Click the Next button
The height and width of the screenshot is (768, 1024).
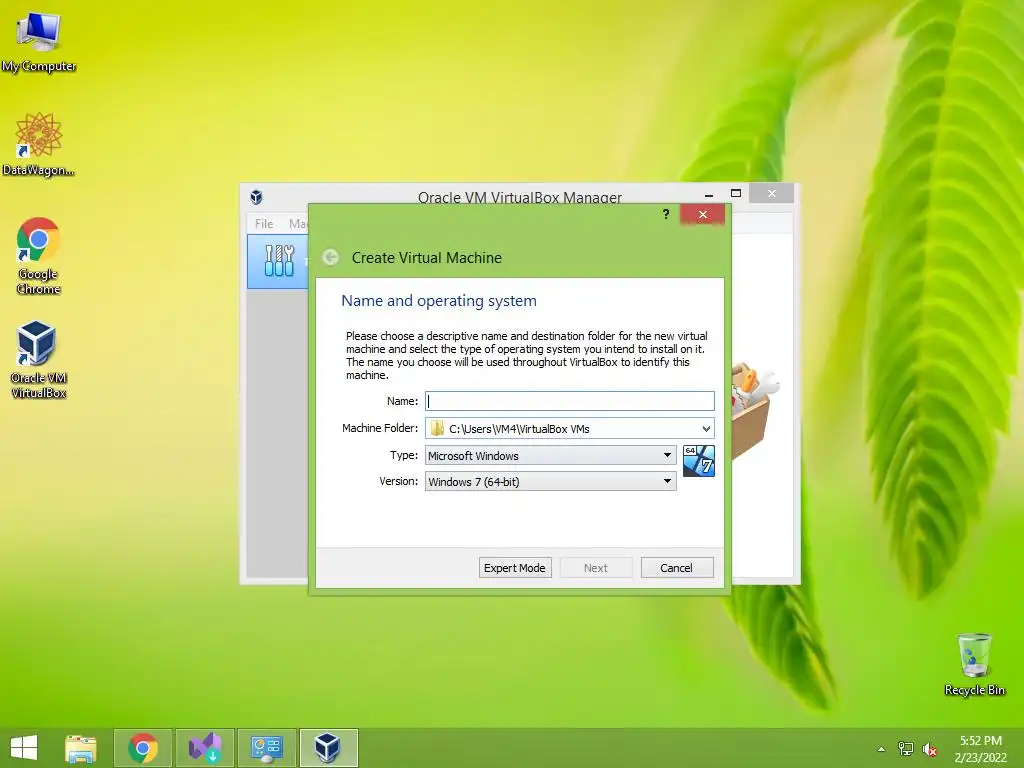[x=596, y=568]
